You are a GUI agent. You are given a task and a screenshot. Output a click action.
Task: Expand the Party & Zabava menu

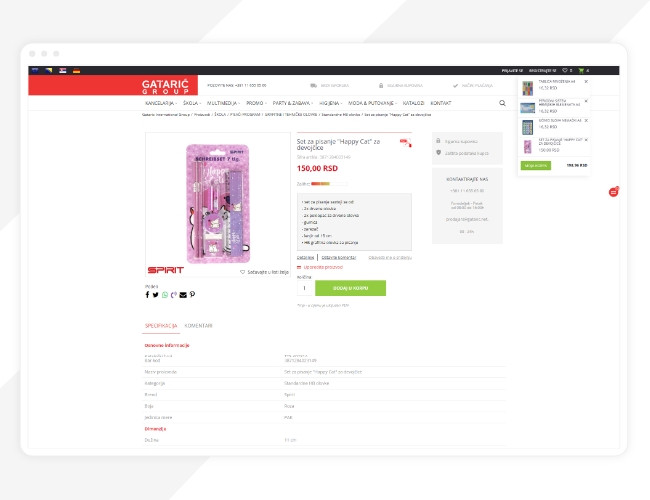click(x=293, y=103)
